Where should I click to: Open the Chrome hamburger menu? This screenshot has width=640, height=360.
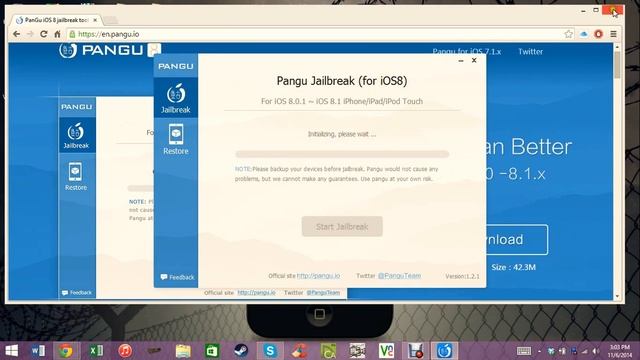point(613,34)
